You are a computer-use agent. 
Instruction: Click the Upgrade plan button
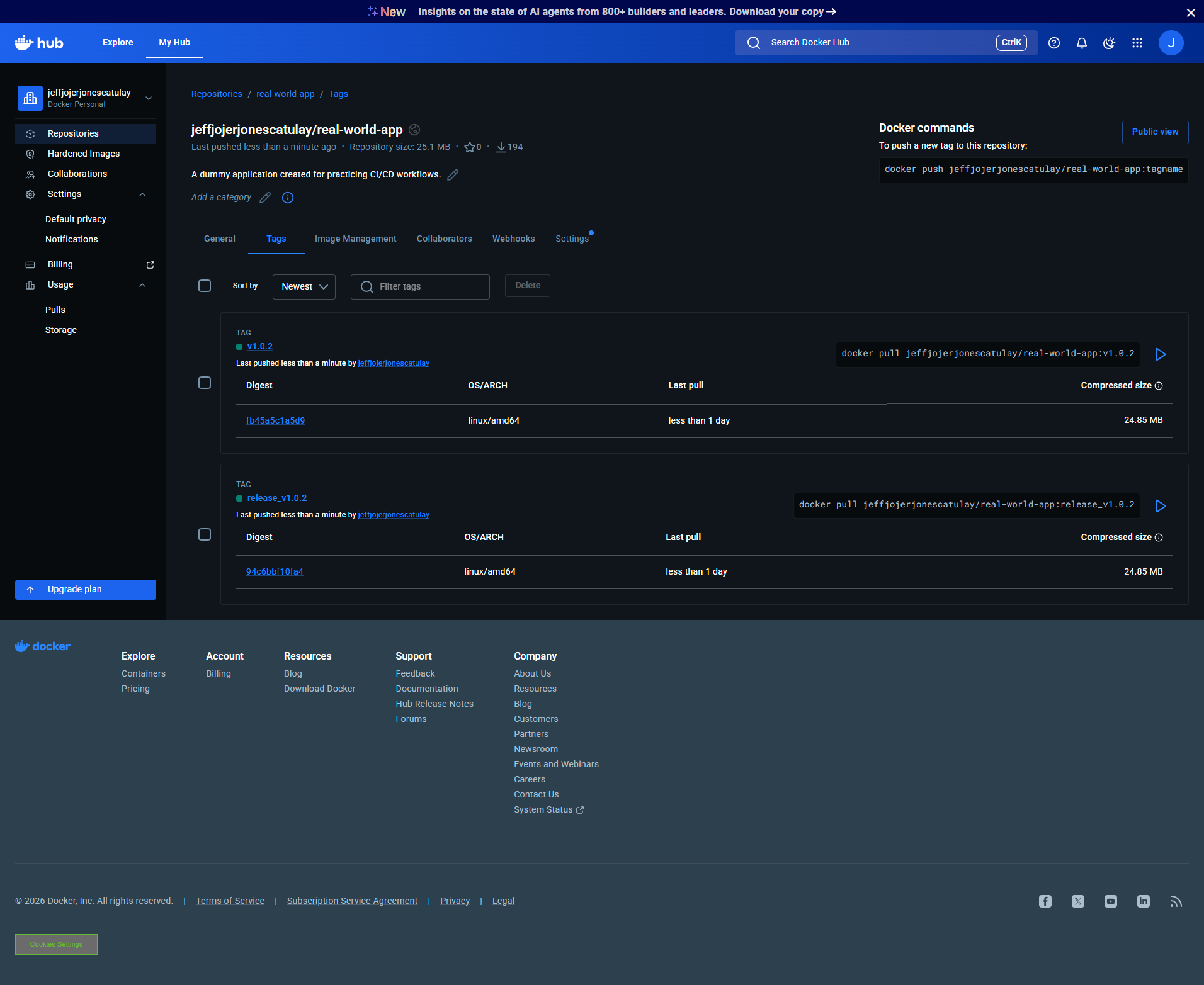tap(86, 590)
